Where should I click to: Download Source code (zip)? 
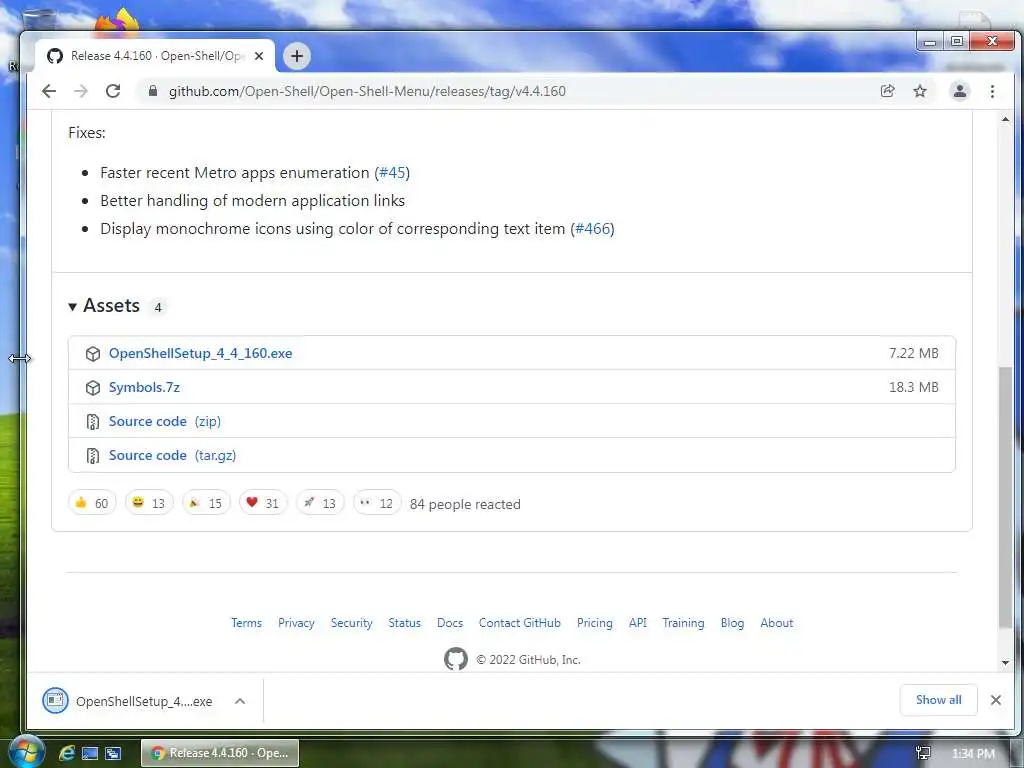[x=165, y=421]
